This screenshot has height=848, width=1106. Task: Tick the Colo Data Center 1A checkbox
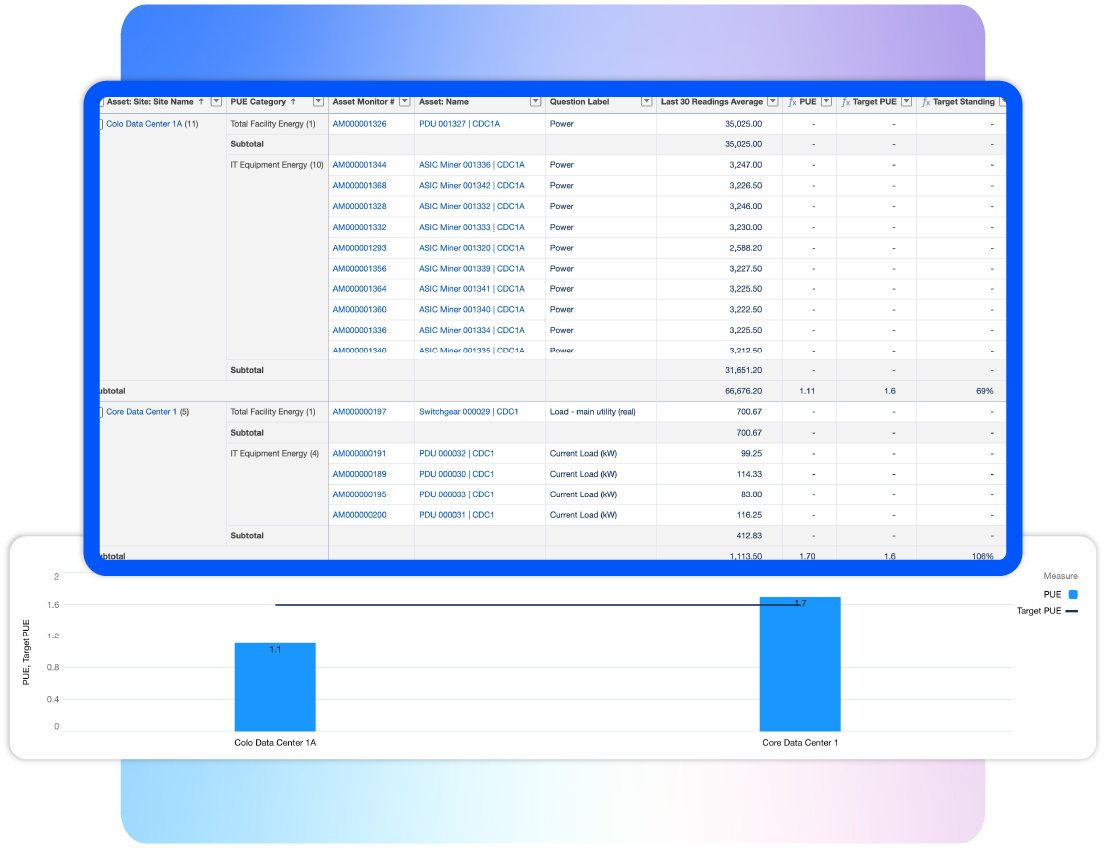coord(100,124)
